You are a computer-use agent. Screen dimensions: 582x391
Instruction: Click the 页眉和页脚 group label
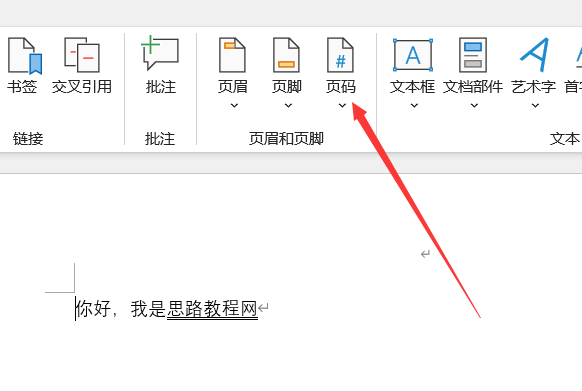(x=286, y=139)
